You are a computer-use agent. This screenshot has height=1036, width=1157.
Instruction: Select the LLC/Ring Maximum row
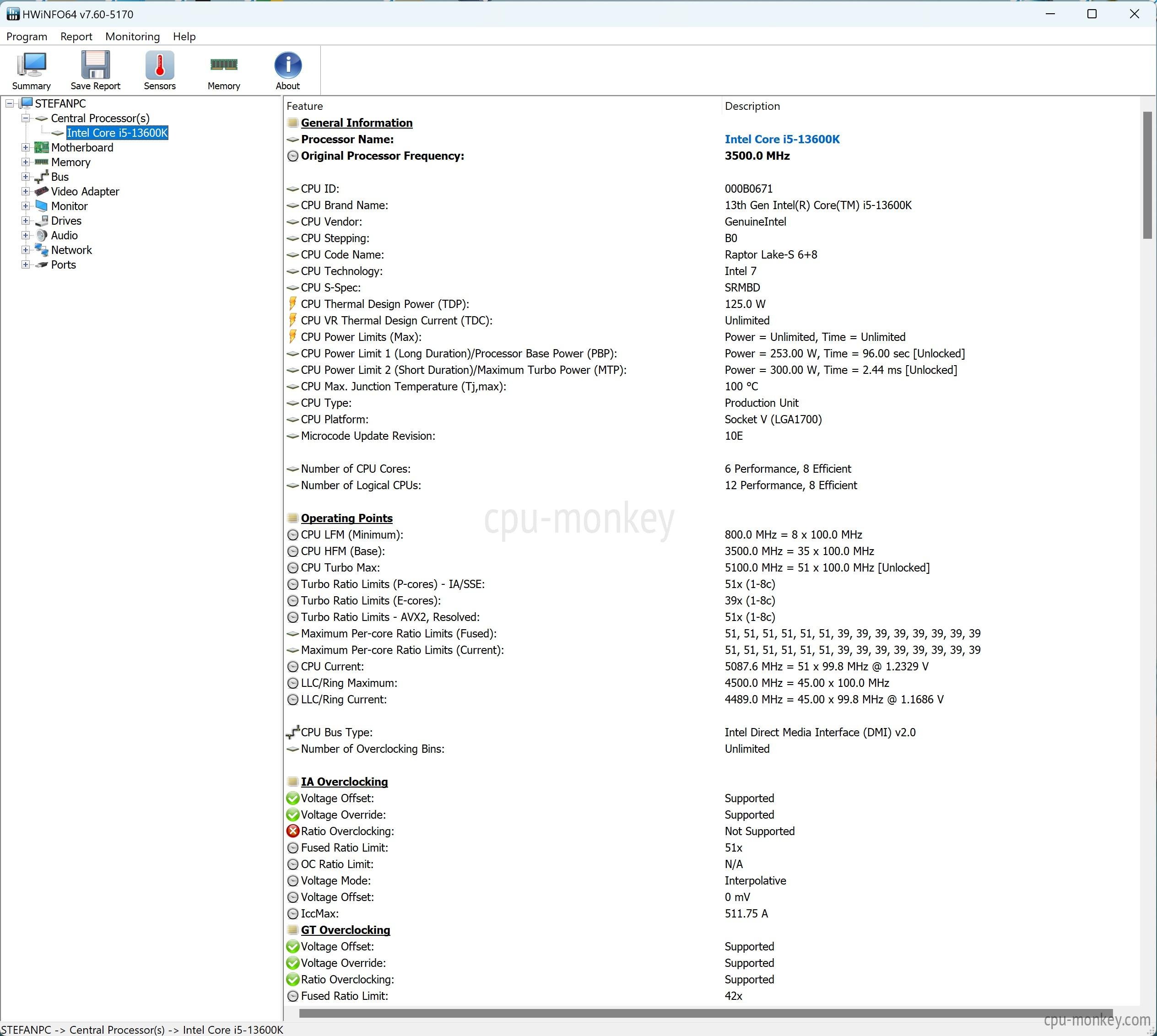coord(712,683)
